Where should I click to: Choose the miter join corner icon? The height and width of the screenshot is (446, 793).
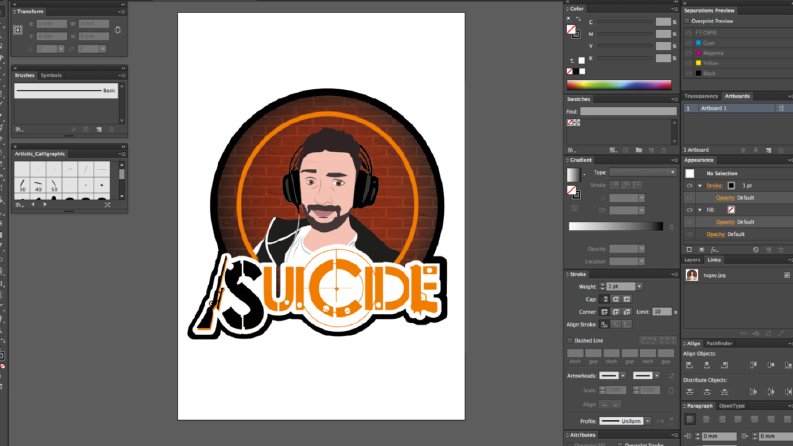pos(605,312)
